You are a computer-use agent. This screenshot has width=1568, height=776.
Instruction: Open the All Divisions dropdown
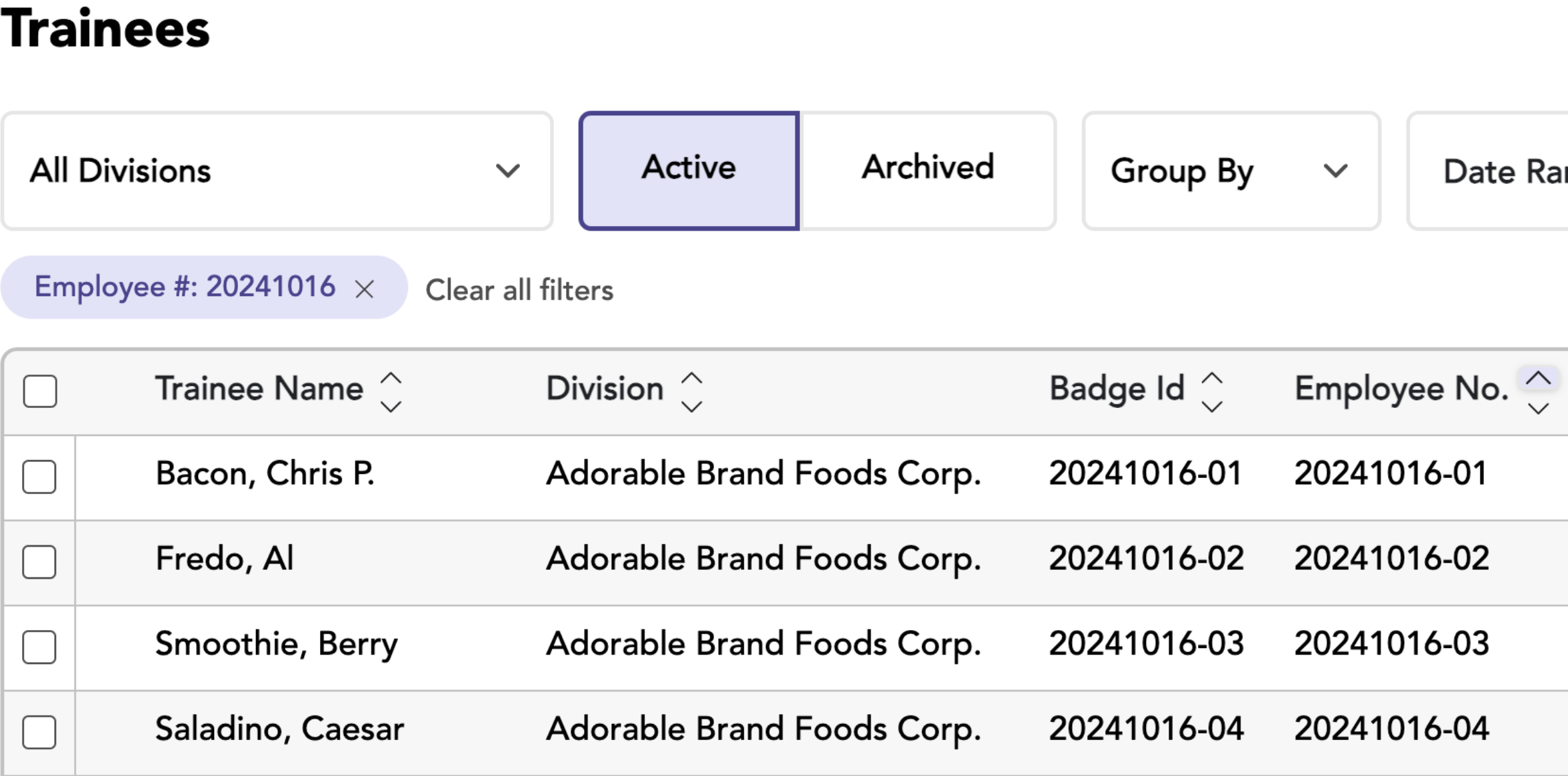point(277,171)
